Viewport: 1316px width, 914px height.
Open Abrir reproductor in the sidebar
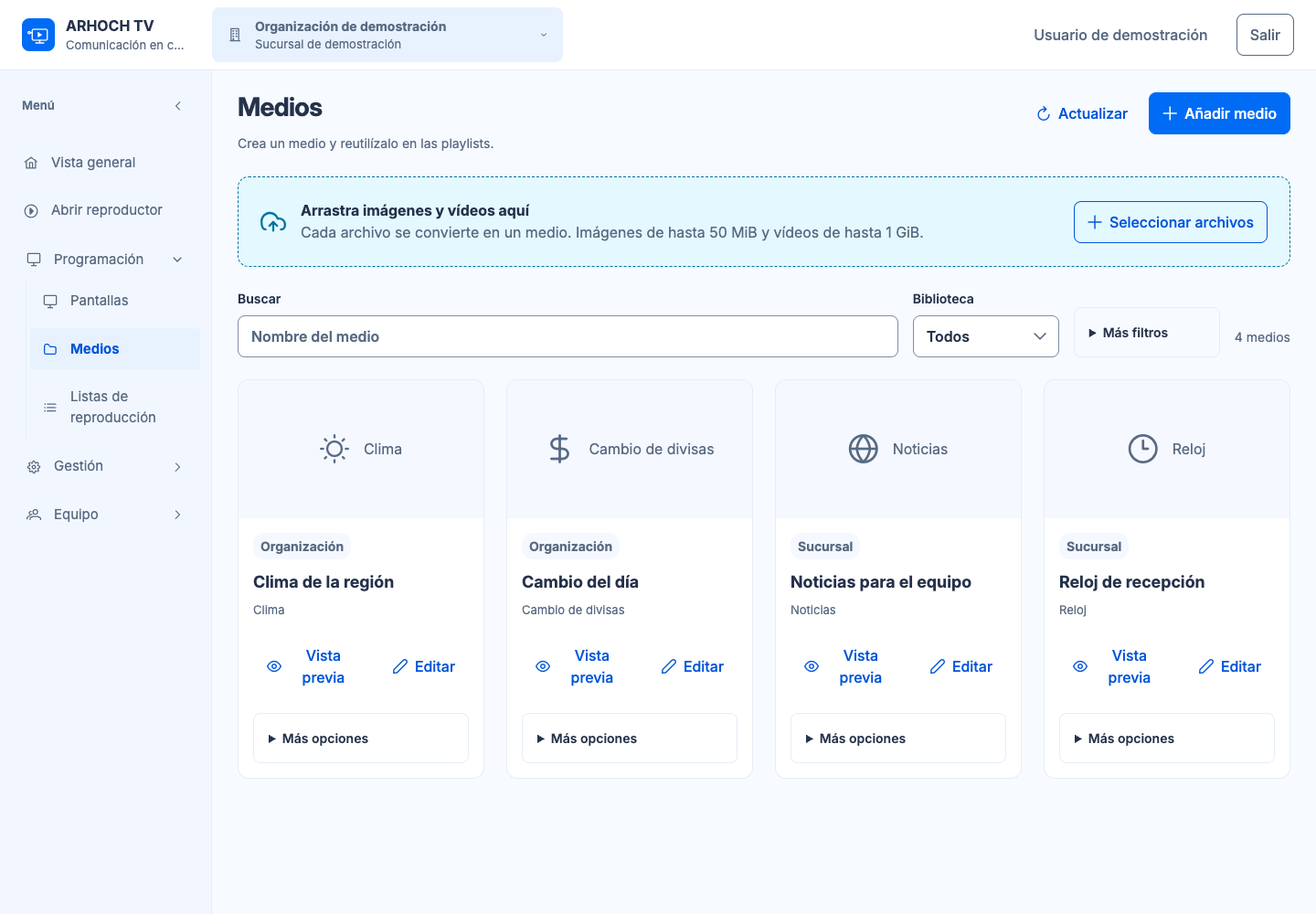coord(105,210)
